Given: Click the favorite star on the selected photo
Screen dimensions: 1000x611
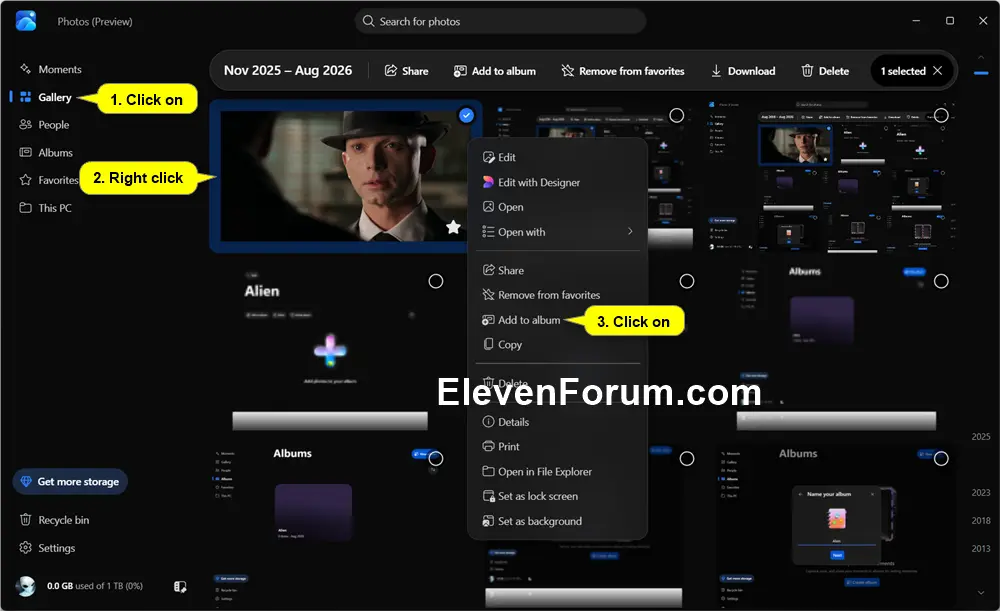Looking at the screenshot, I should 453,226.
